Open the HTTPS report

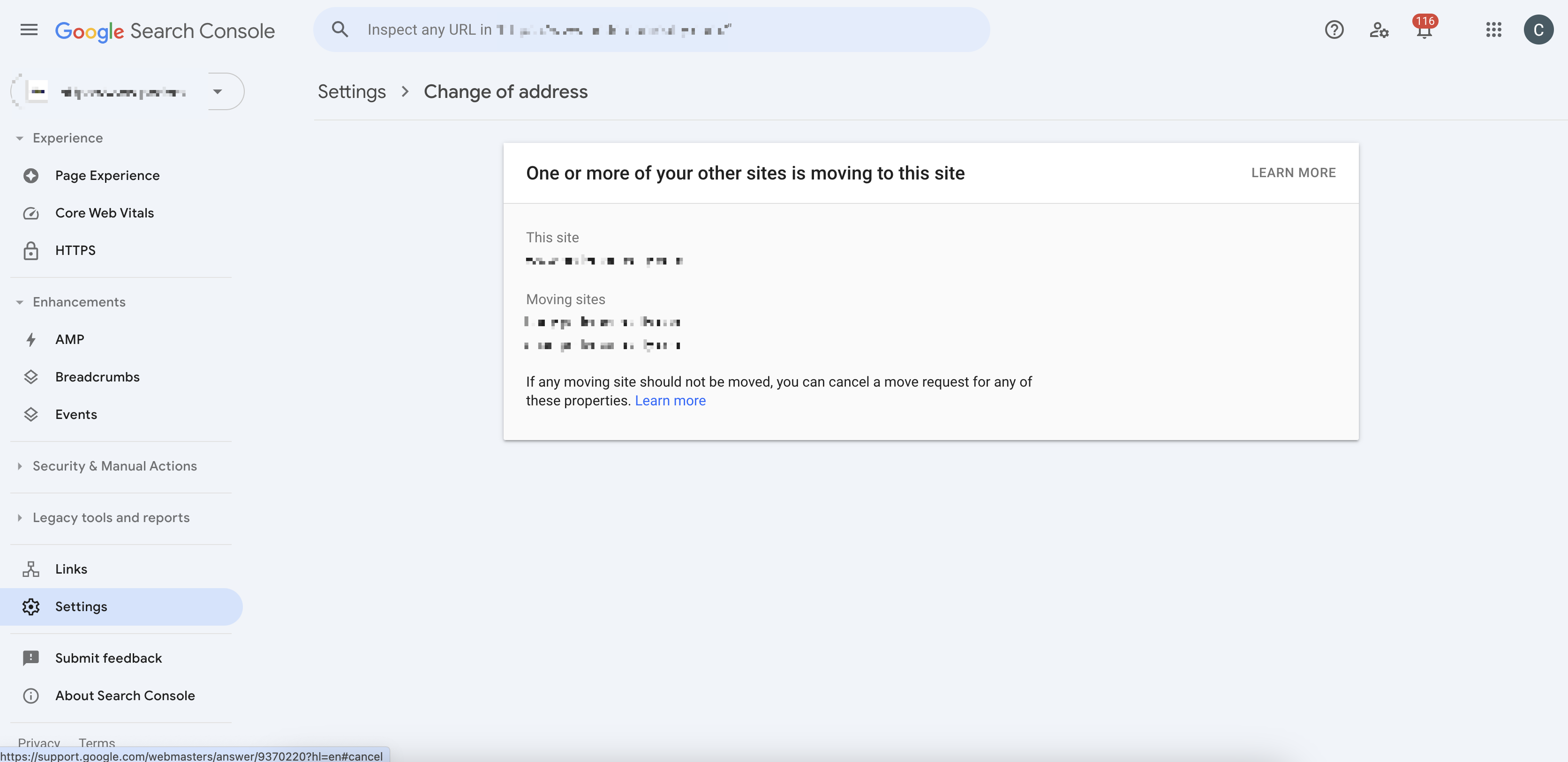click(x=75, y=251)
